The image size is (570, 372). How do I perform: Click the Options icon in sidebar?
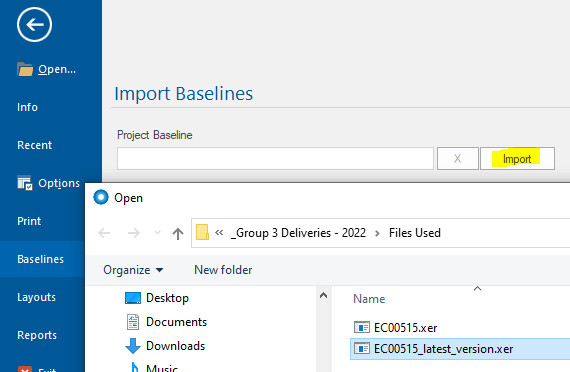click(25, 183)
